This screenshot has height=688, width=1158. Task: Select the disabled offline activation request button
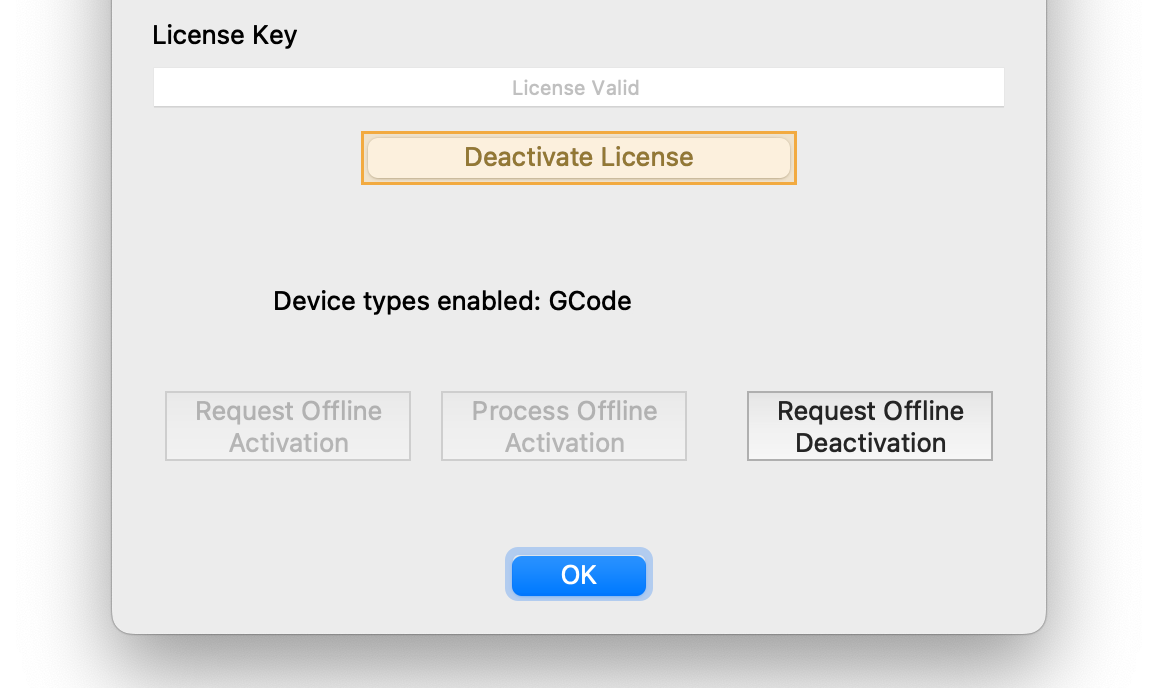(x=288, y=426)
